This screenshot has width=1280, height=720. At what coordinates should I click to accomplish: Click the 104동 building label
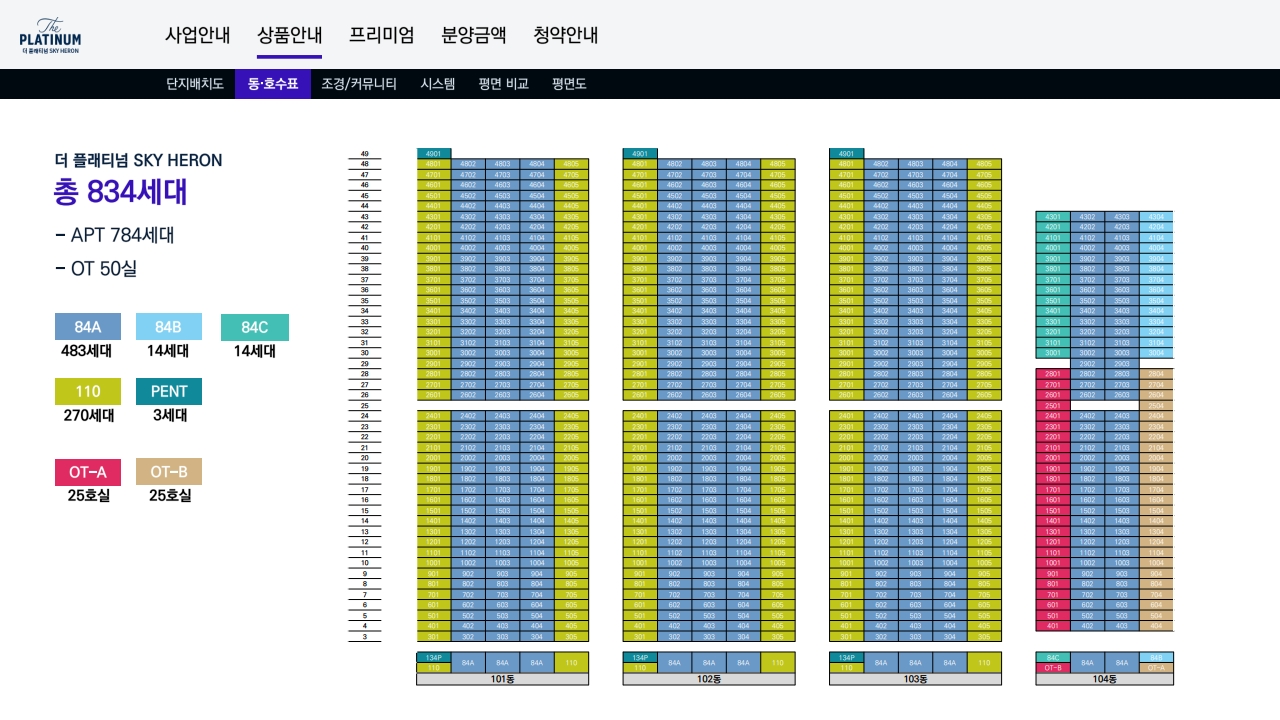point(1104,679)
